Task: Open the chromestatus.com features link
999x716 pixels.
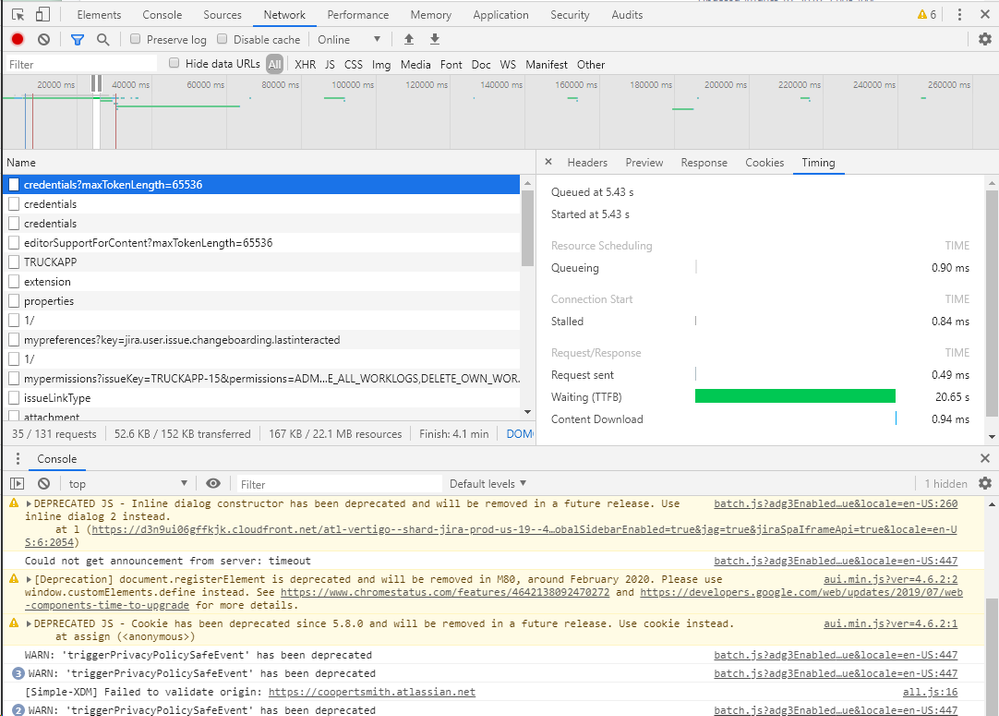Action: [445, 592]
